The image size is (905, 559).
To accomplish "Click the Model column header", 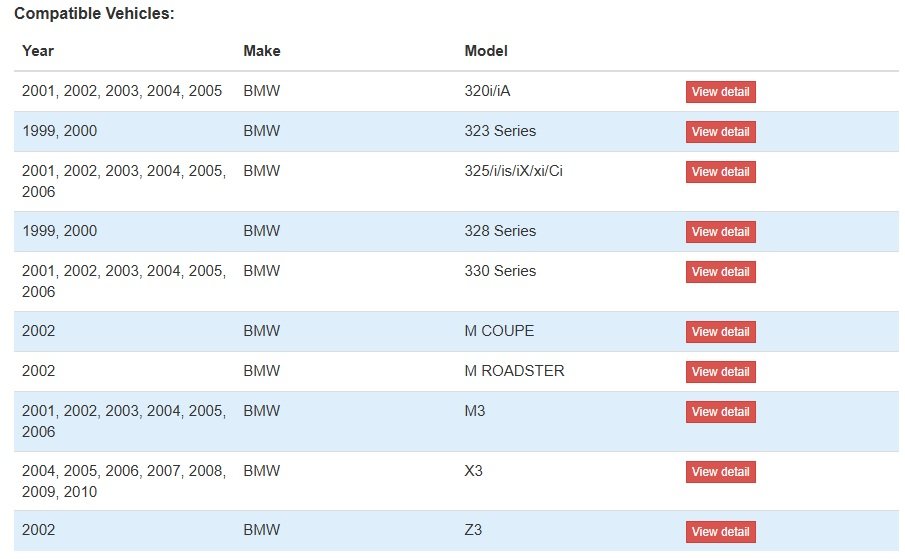I will pos(486,51).
